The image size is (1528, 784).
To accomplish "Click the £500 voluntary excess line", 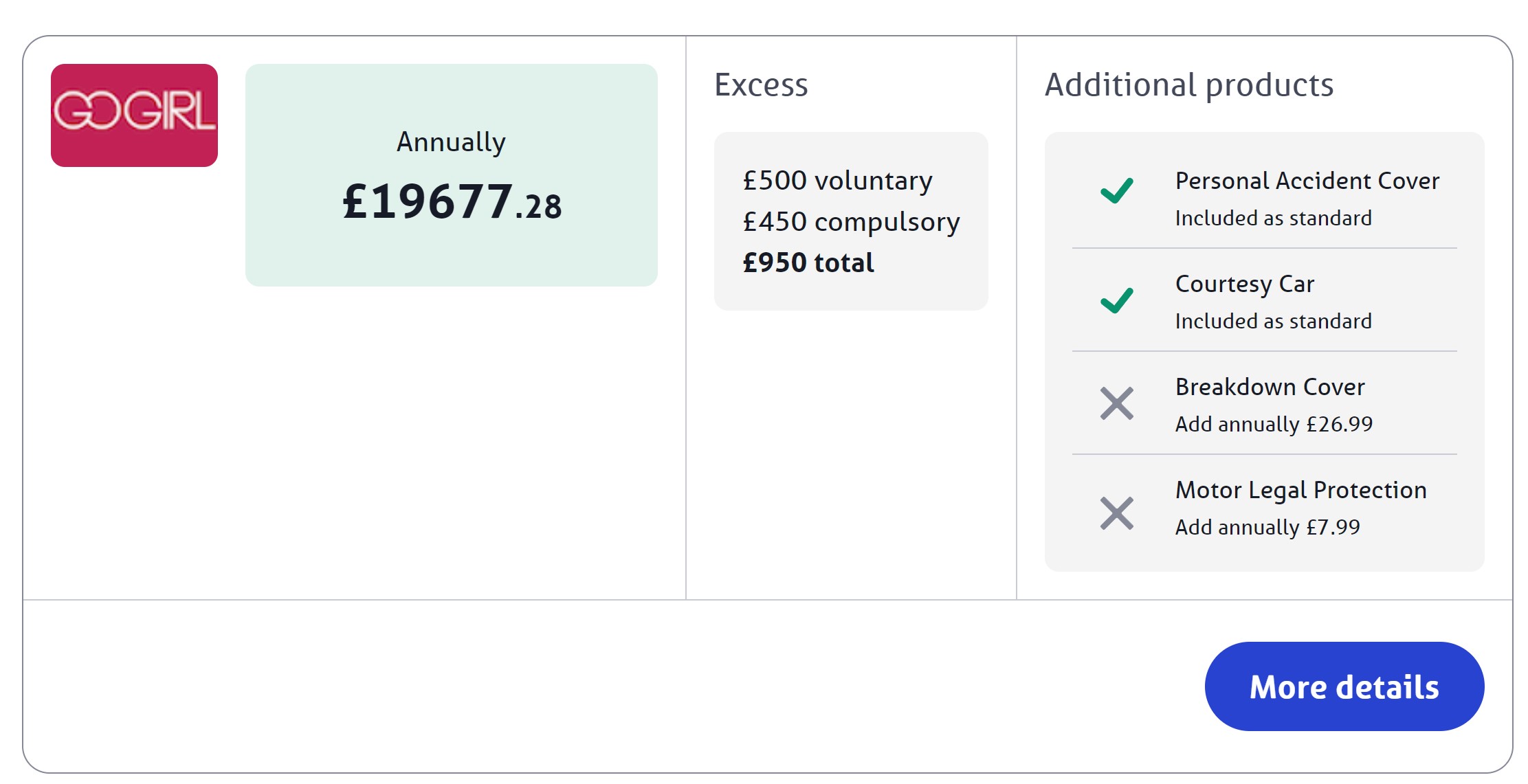I will point(837,181).
